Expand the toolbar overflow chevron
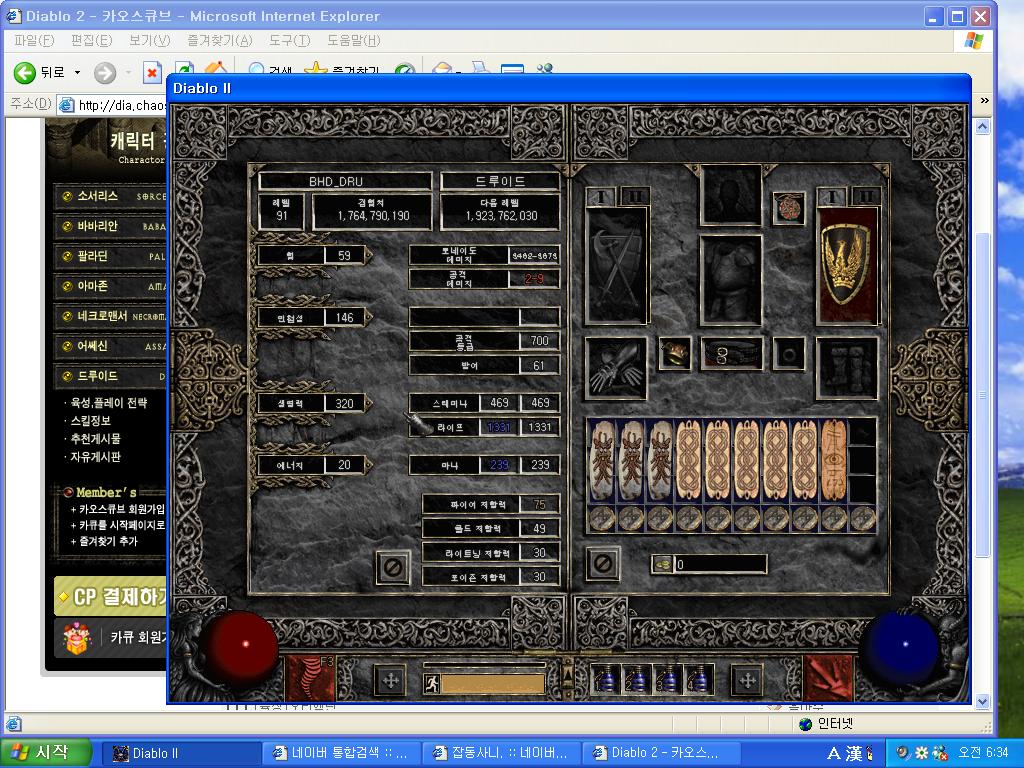This screenshot has height=768, width=1024. coord(984,101)
